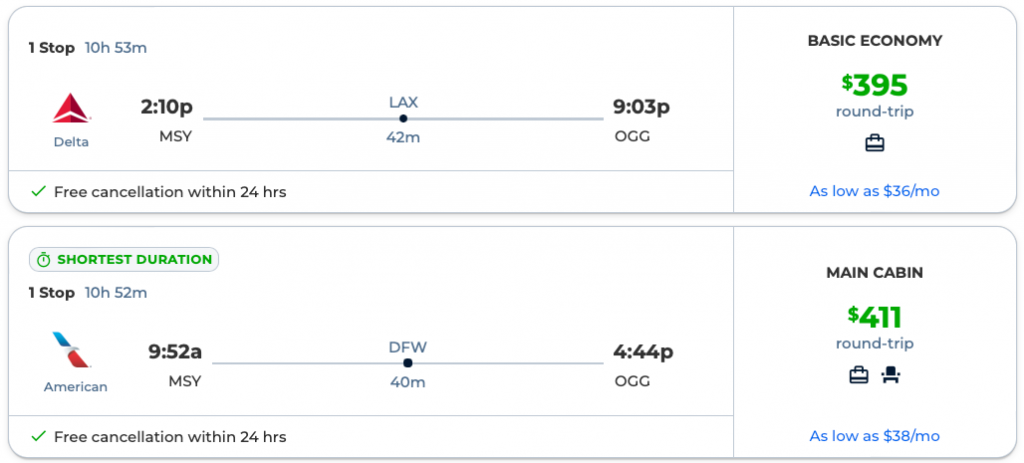Click the Delta 2:10p departure time
The height and width of the screenshot is (463, 1024).
pos(166,107)
